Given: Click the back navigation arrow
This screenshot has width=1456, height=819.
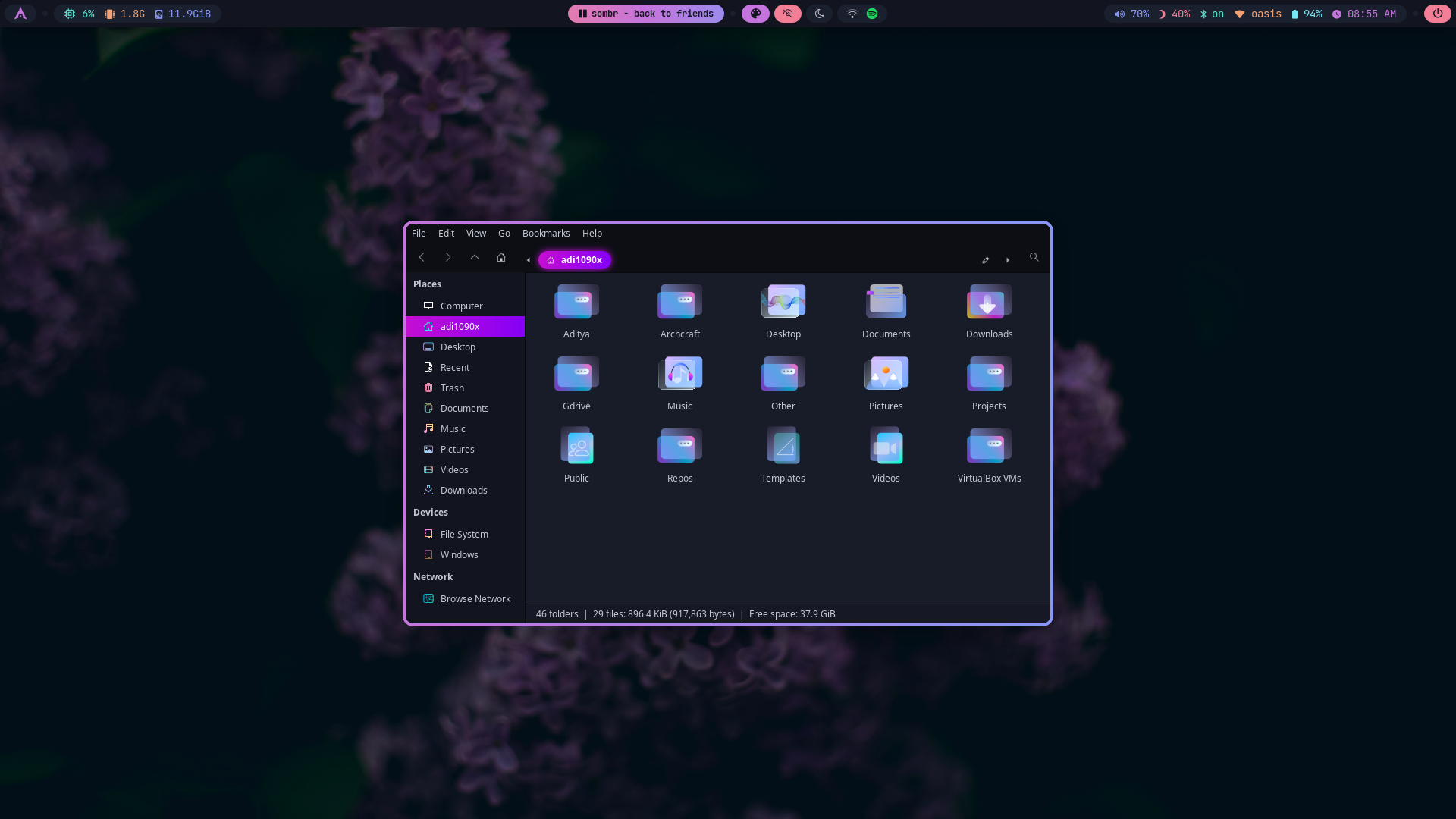Looking at the screenshot, I should [x=422, y=258].
